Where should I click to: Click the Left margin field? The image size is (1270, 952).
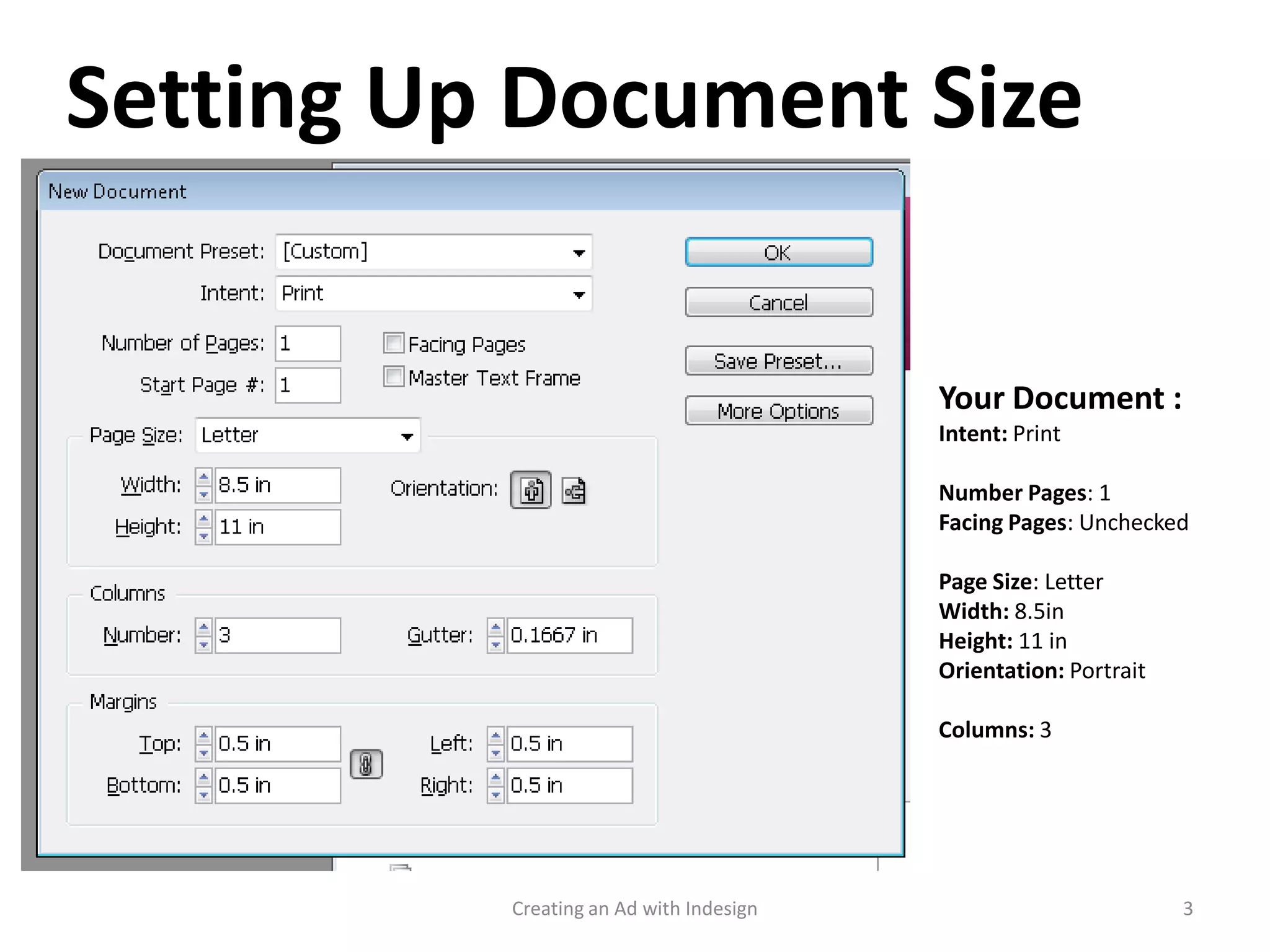[x=569, y=744]
